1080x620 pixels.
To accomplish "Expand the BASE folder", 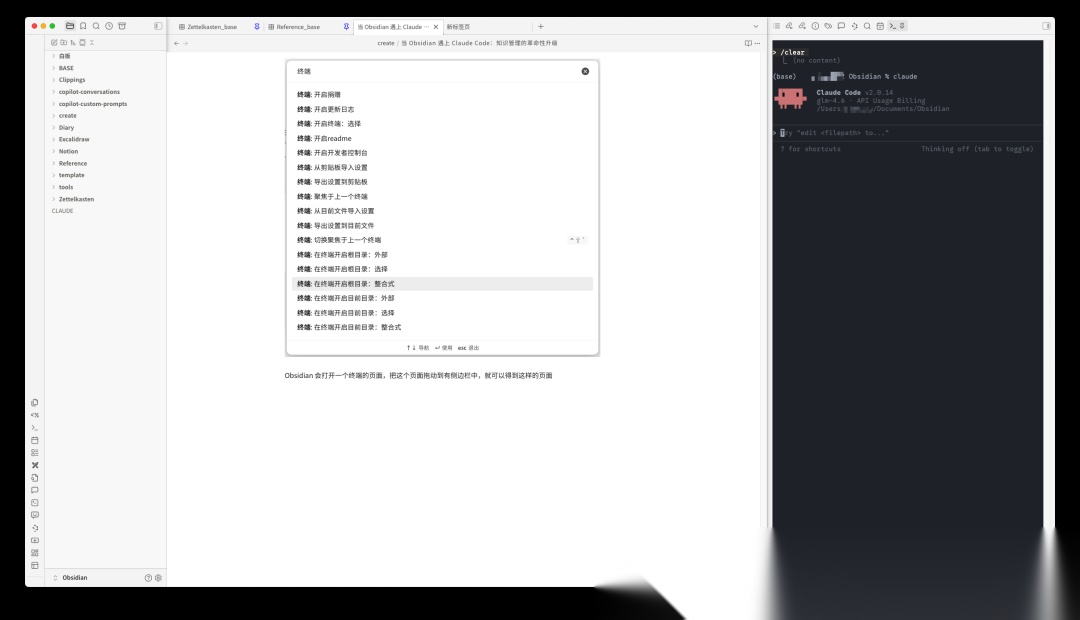I will tap(66, 68).
